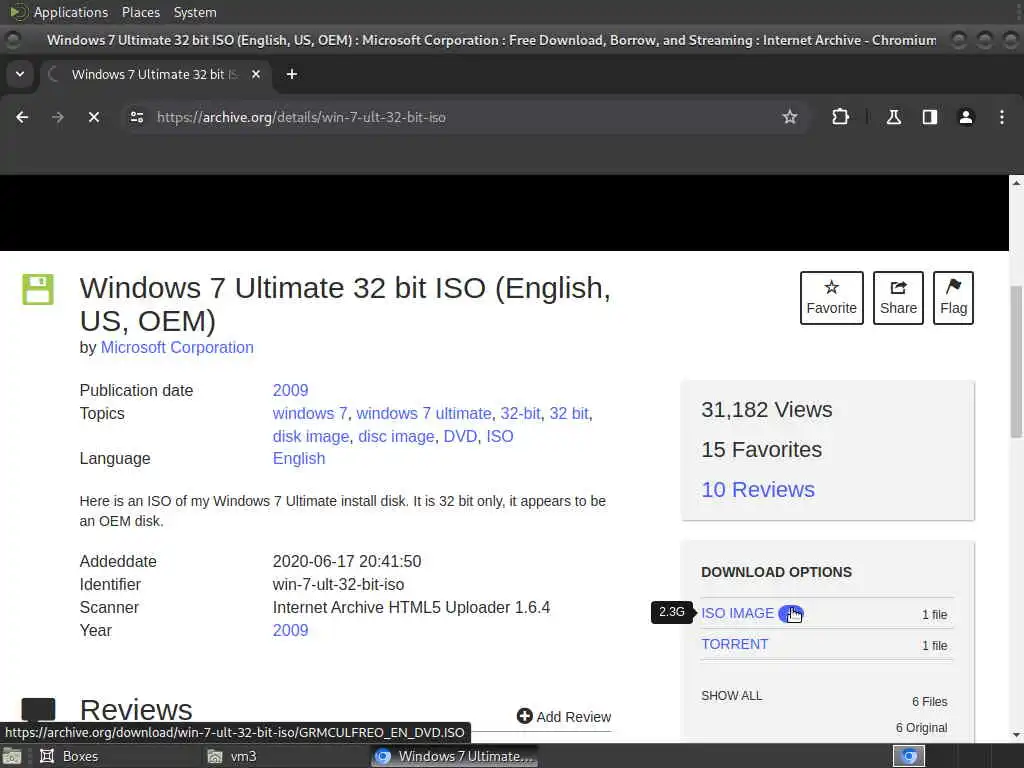Click the browser forward arrow
Screen dimensions: 1024x768
point(58,117)
